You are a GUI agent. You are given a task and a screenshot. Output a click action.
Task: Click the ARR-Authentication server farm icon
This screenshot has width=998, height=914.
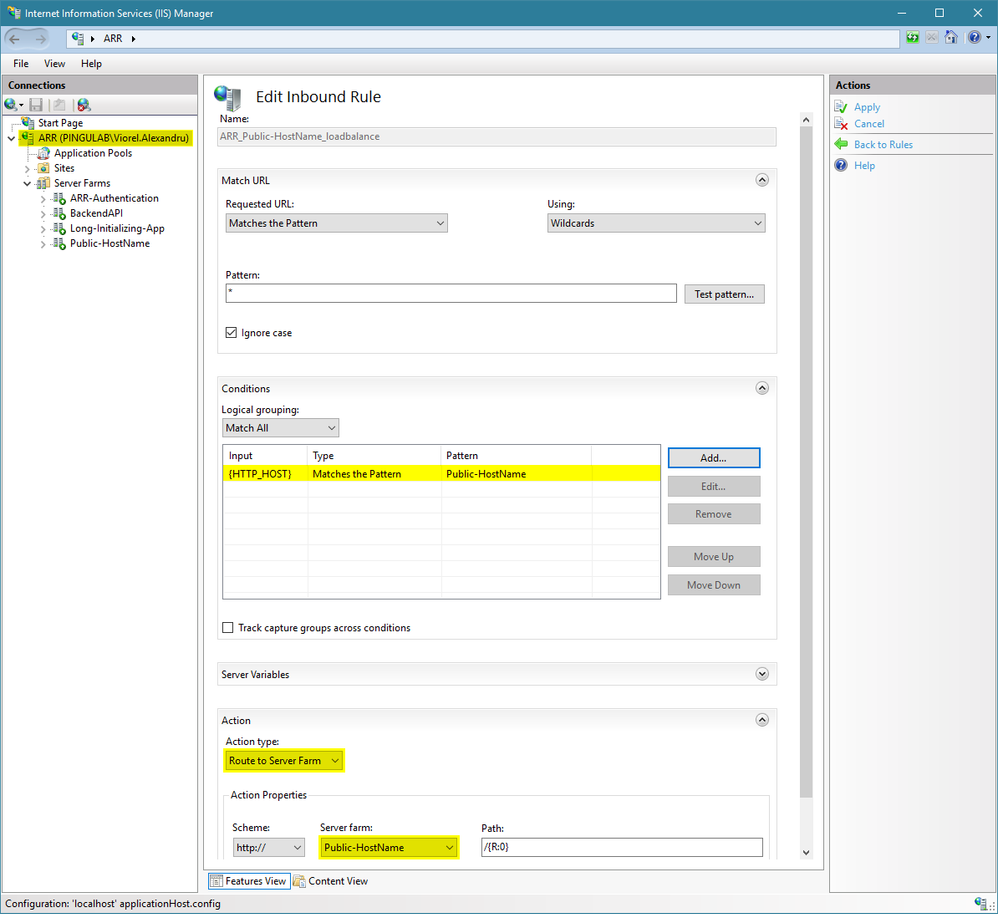click(59, 199)
